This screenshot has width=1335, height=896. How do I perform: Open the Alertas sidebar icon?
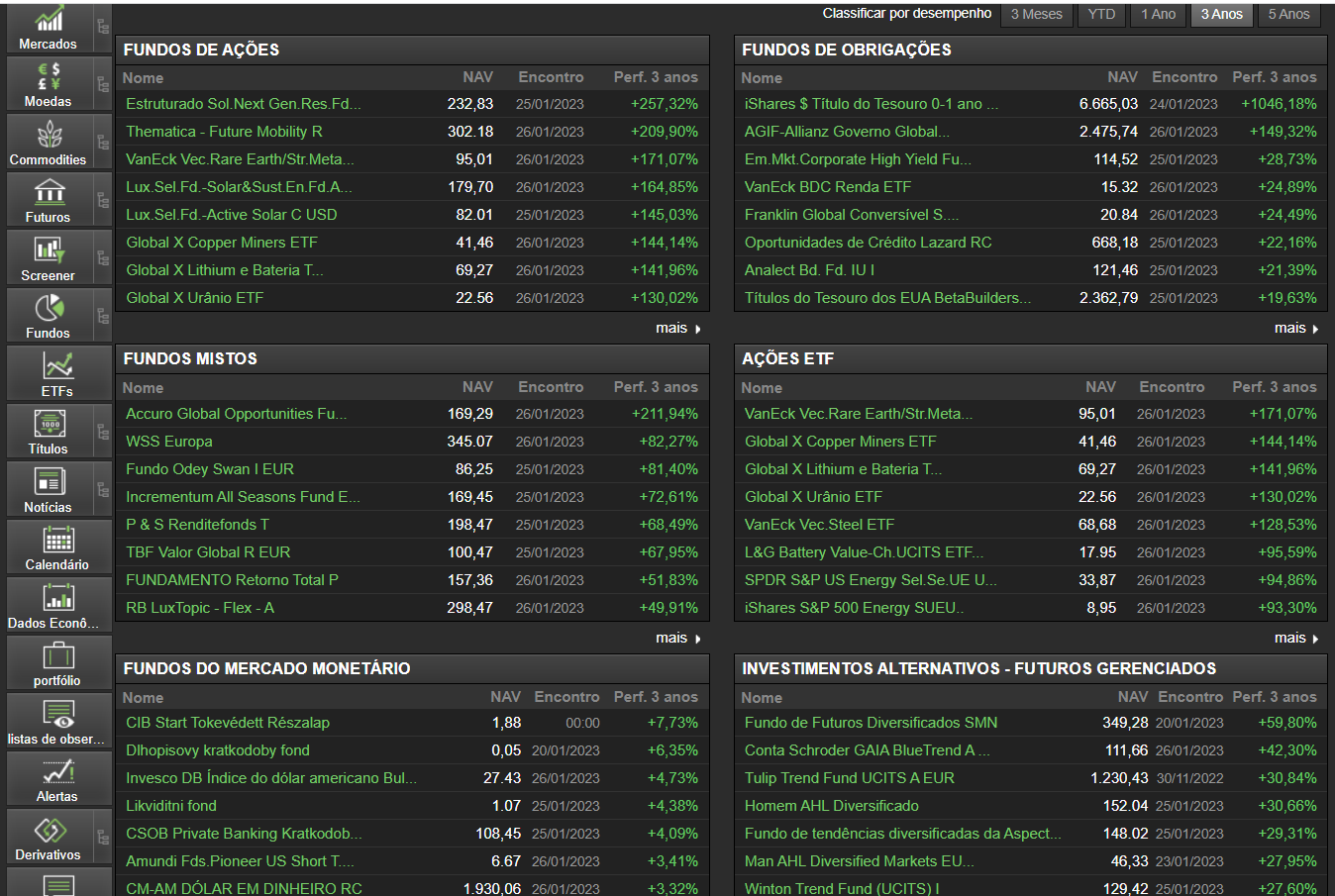[57, 770]
